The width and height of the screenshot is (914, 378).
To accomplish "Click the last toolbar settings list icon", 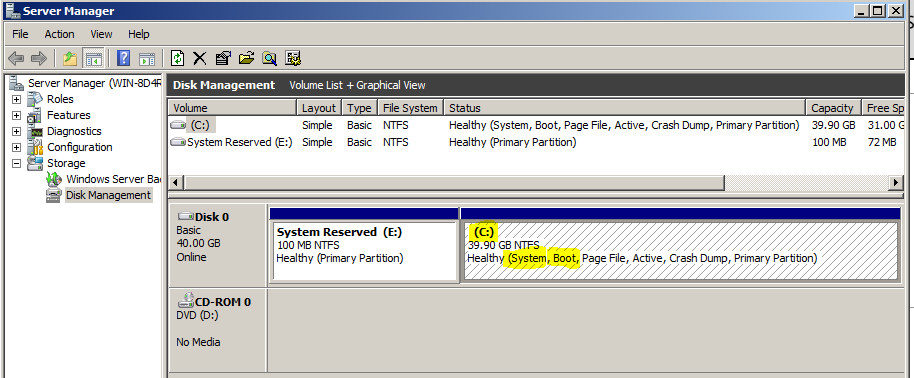I will click(x=293, y=58).
